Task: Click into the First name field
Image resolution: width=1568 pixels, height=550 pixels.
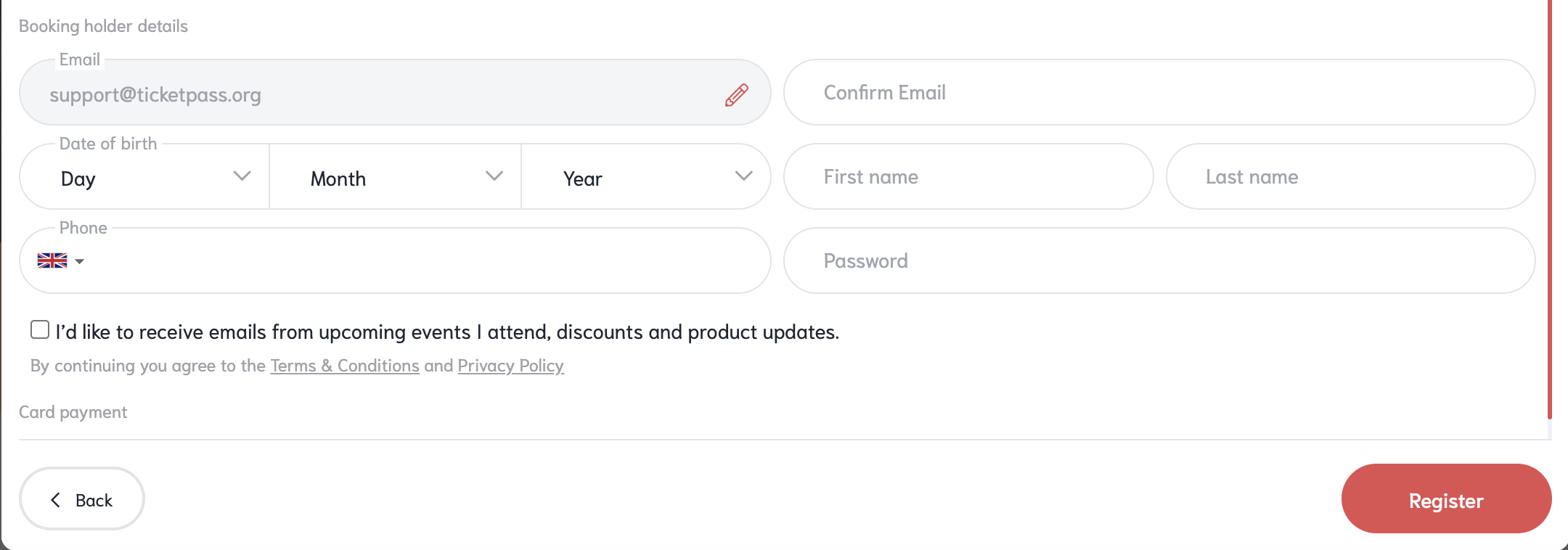Action: tap(968, 176)
